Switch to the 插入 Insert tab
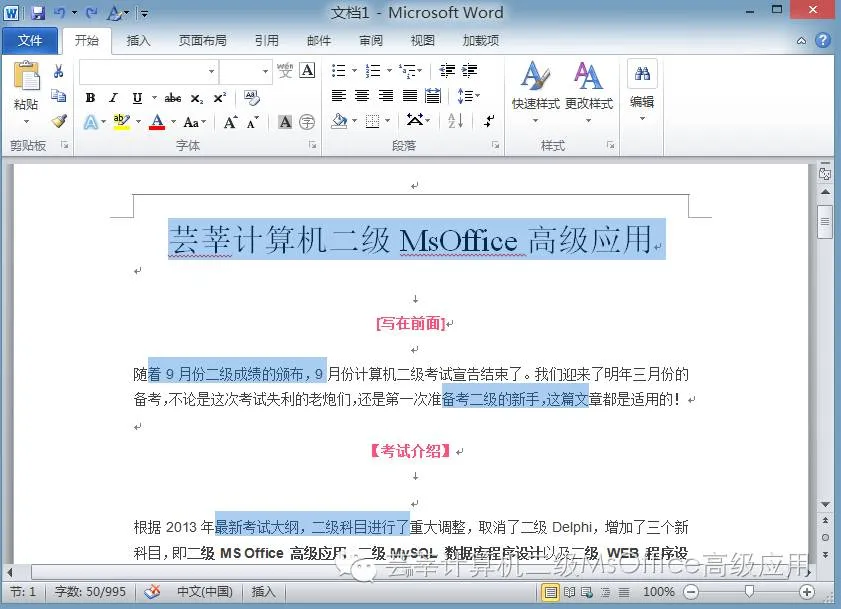 138,40
